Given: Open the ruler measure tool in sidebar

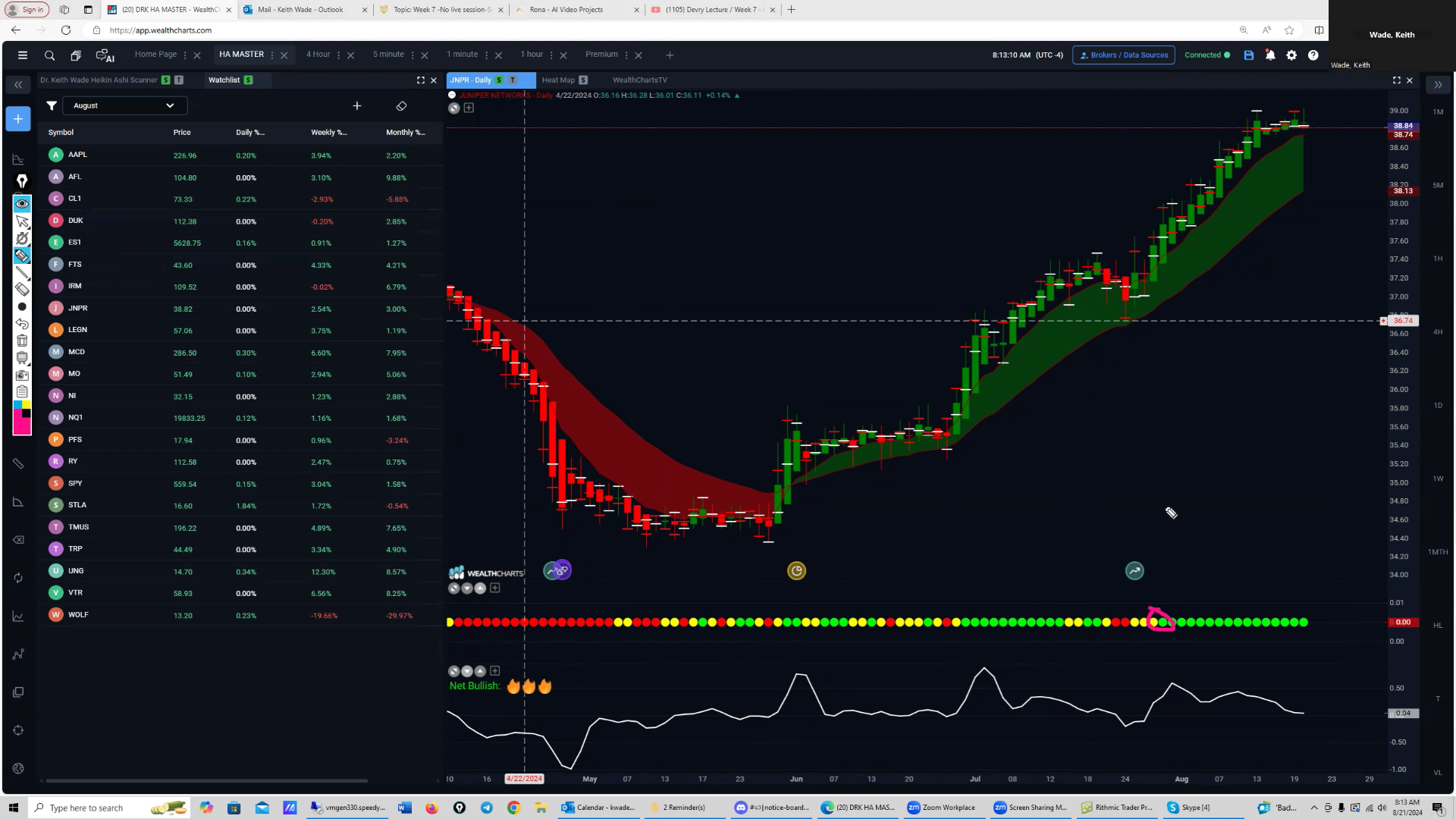Looking at the screenshot, I should pyautogui.click(x=18, y=463).
